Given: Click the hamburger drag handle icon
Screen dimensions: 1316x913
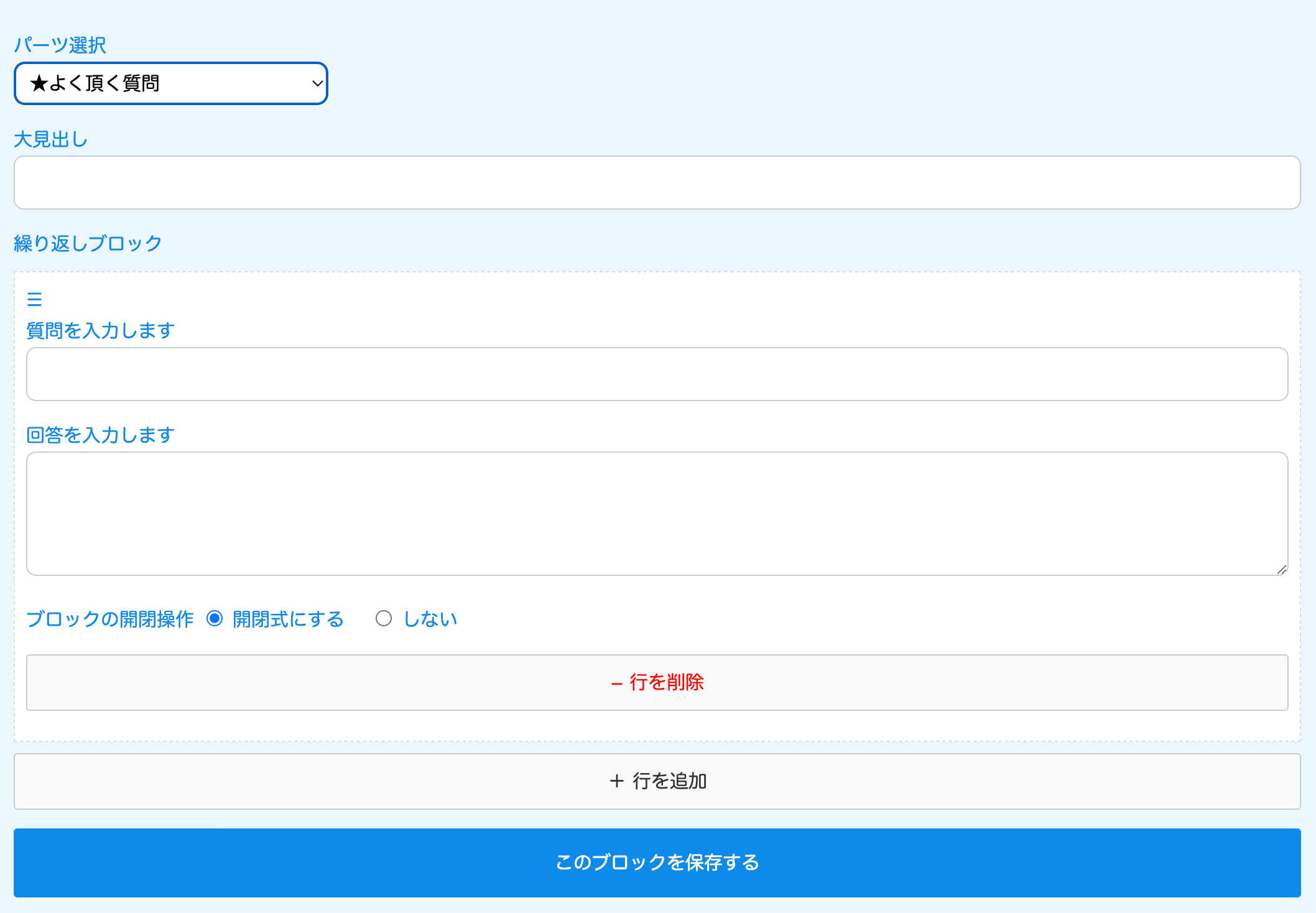Looking at the screenshot, I should (34, 300).
